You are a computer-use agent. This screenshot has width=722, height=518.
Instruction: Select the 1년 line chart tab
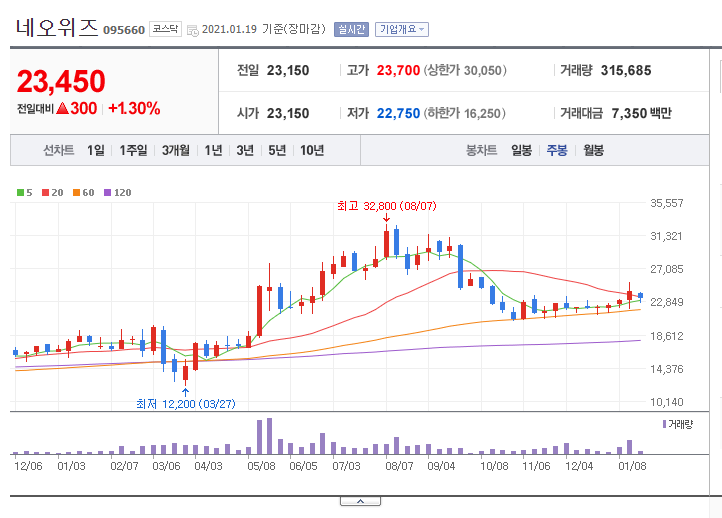tap(213, 150)
